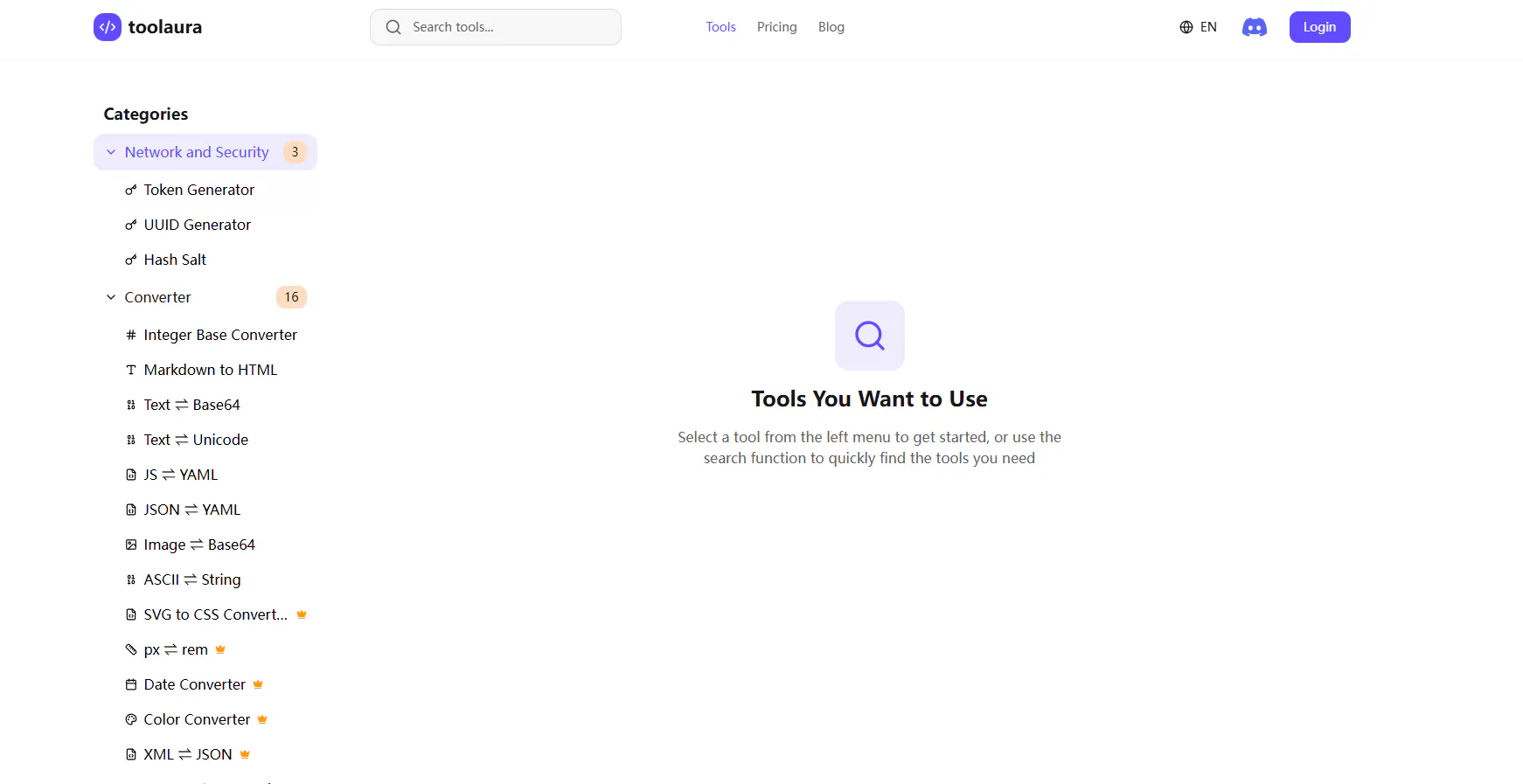Click the image icon beside Image Base64
The width and height of the screenshot is (1523, 784).
[x=131, y=545]
